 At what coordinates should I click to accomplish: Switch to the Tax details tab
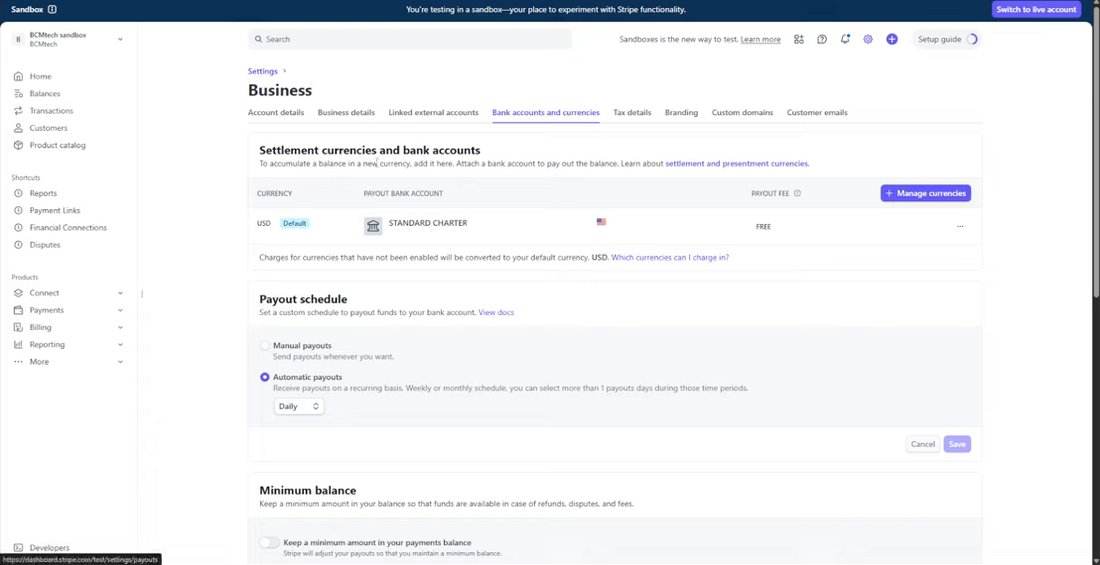point(632,112)
